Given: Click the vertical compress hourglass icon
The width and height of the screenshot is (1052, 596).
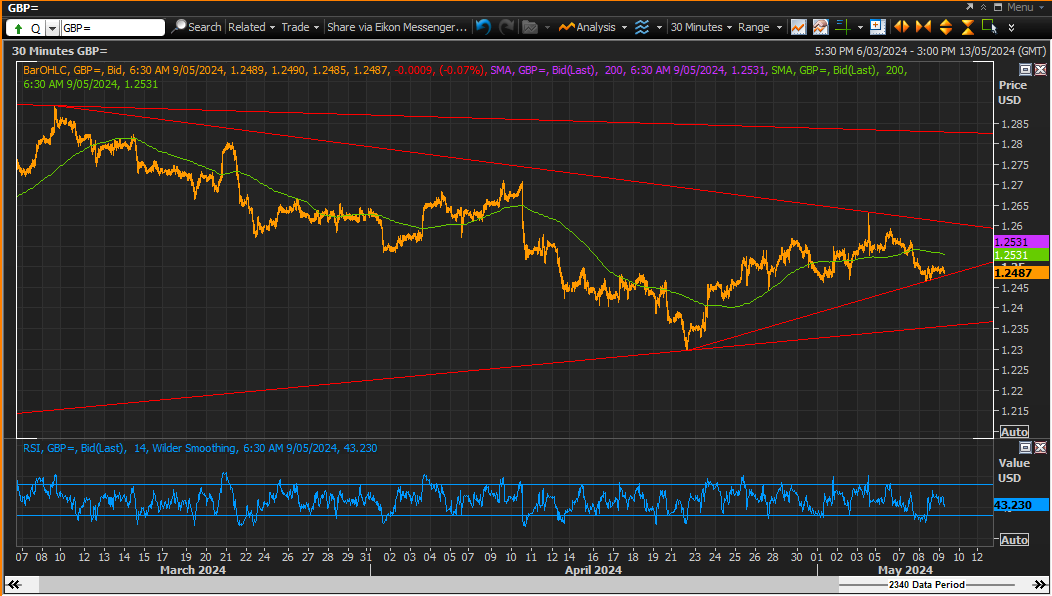Looking at the screenshot, I should click(967, 27).
